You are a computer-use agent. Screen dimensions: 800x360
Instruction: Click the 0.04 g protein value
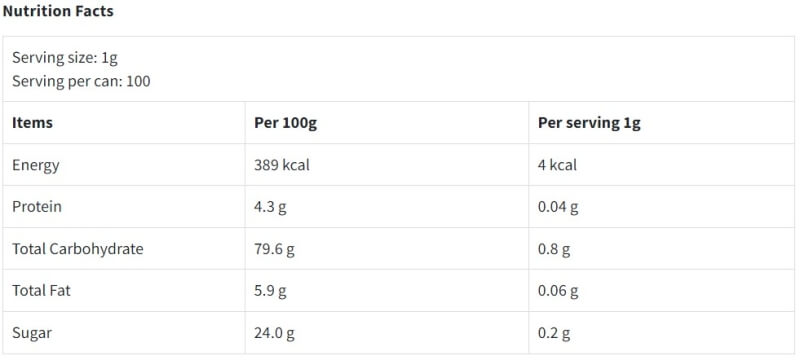pos(558,207)
